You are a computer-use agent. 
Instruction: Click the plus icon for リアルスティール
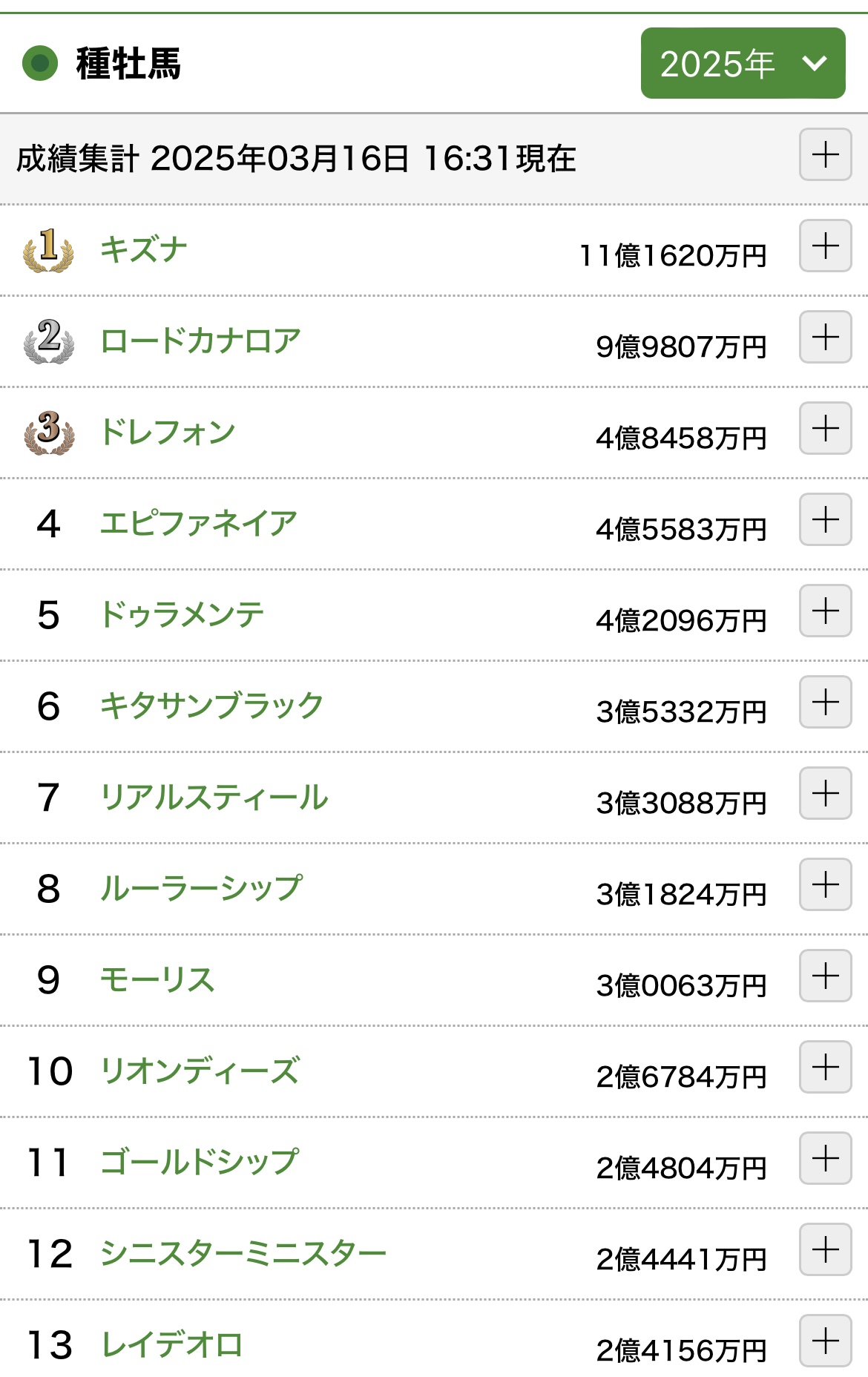point(825,794)
